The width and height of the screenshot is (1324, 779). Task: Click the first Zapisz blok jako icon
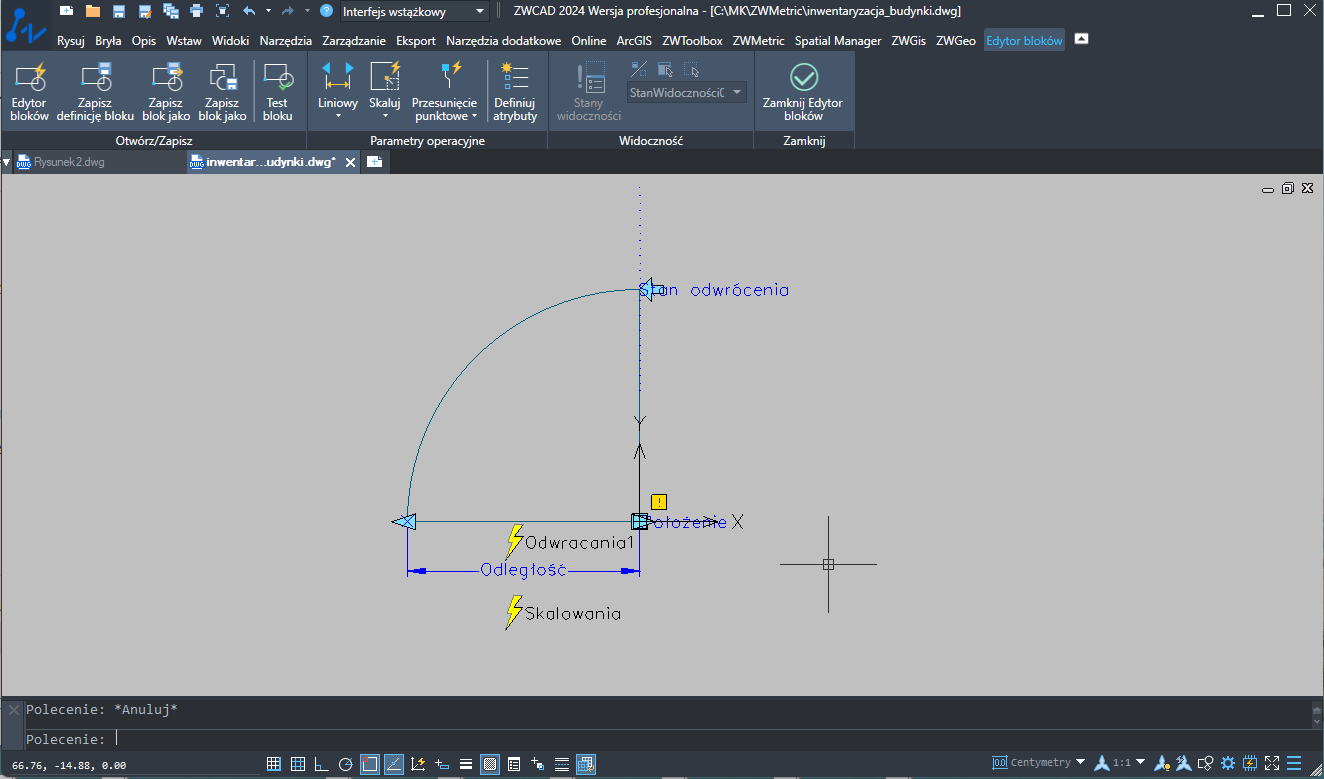pyautogui.click(x=167, y=92)
